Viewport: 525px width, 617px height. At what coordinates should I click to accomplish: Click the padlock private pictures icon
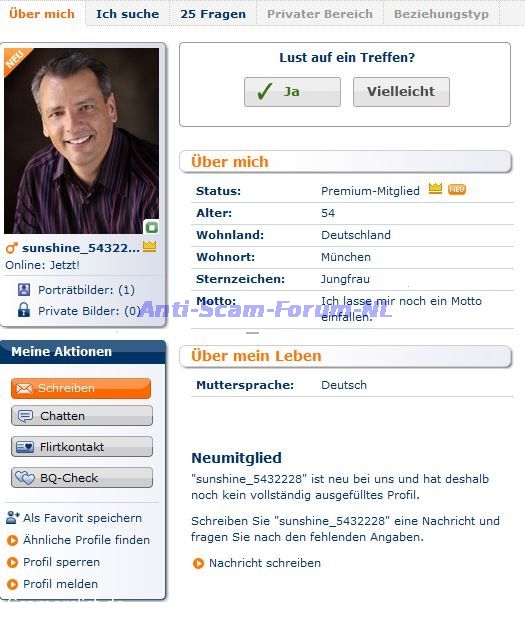coord(24,310)
